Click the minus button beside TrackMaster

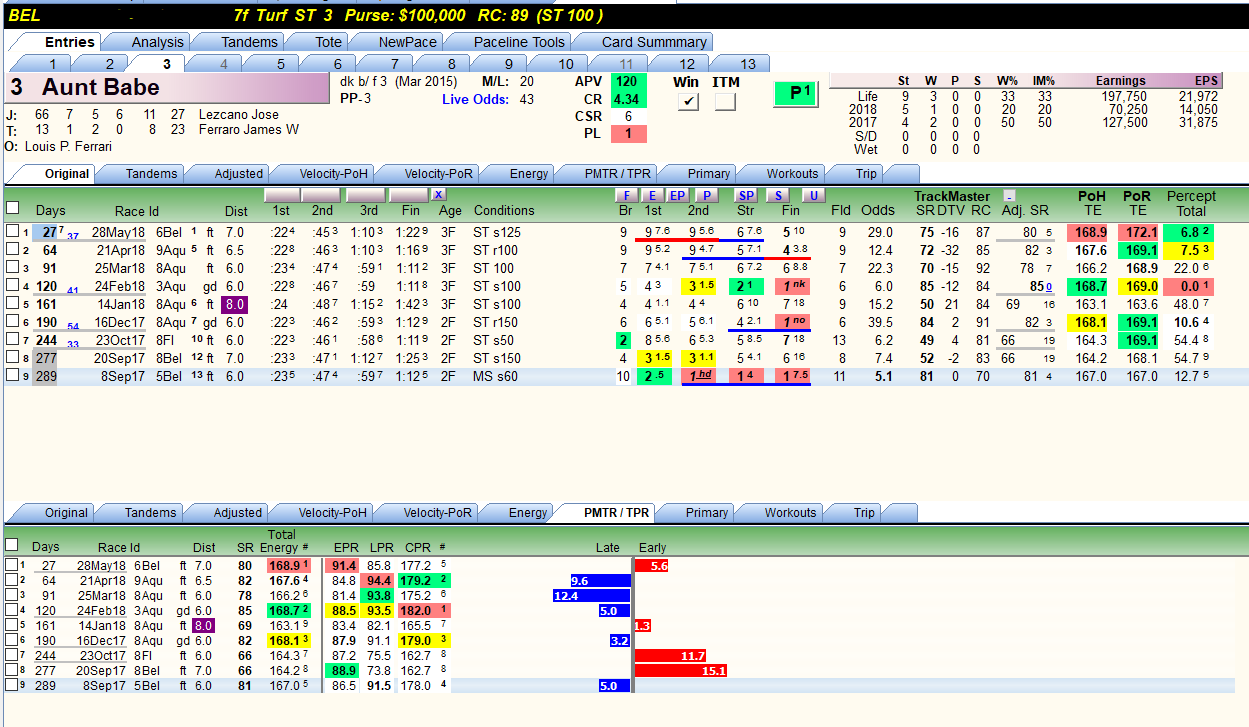point(1009,195)
